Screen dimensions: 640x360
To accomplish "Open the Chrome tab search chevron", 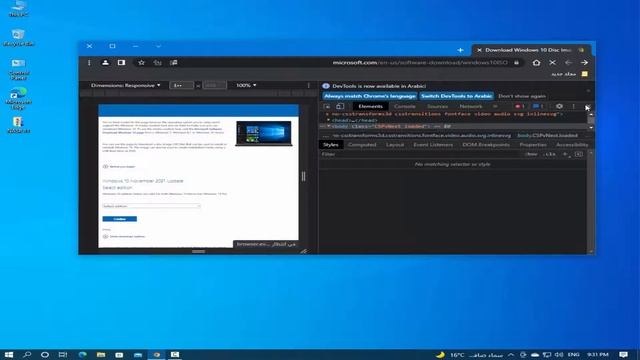I will (x=158, y=46).
